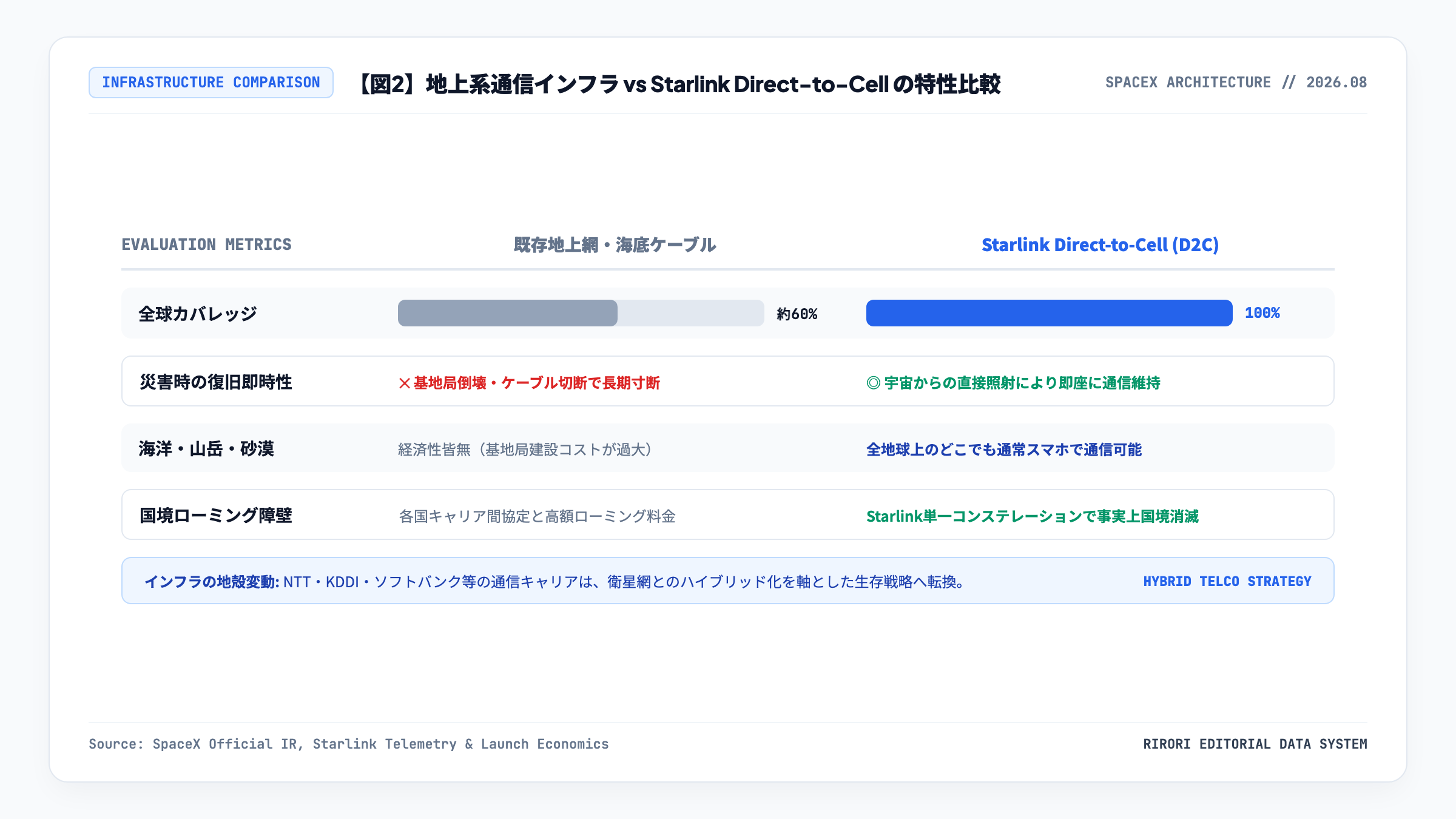Click the 災害時の復旧即時性 row label
The height and width of the screenshot is (819, 1456).
click(216, 382)
